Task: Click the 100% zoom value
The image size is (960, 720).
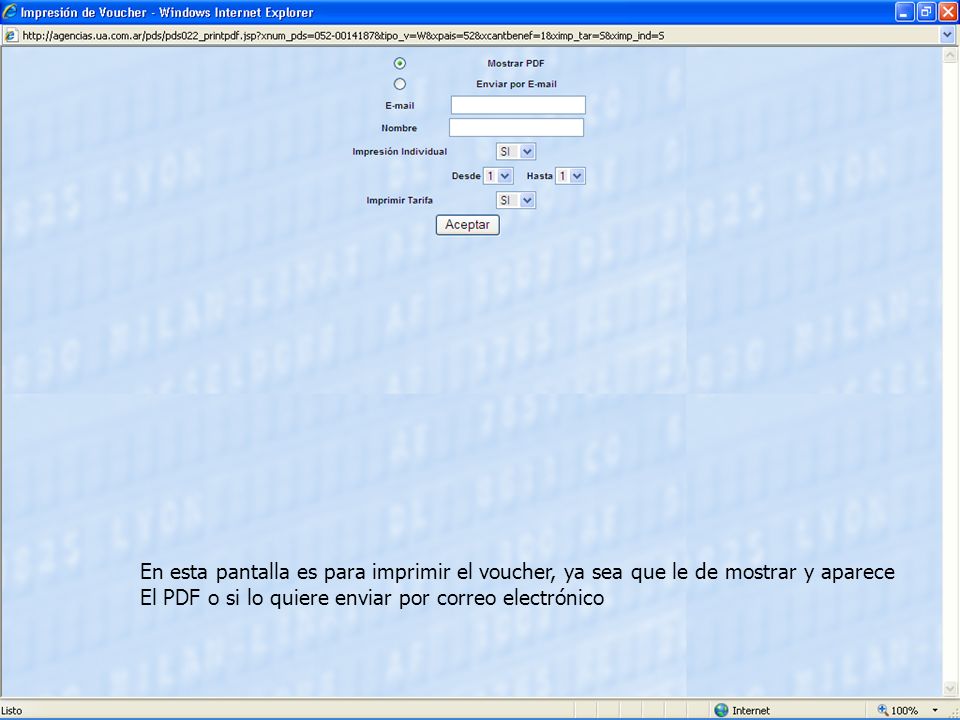Action: (x=904, y=711)
